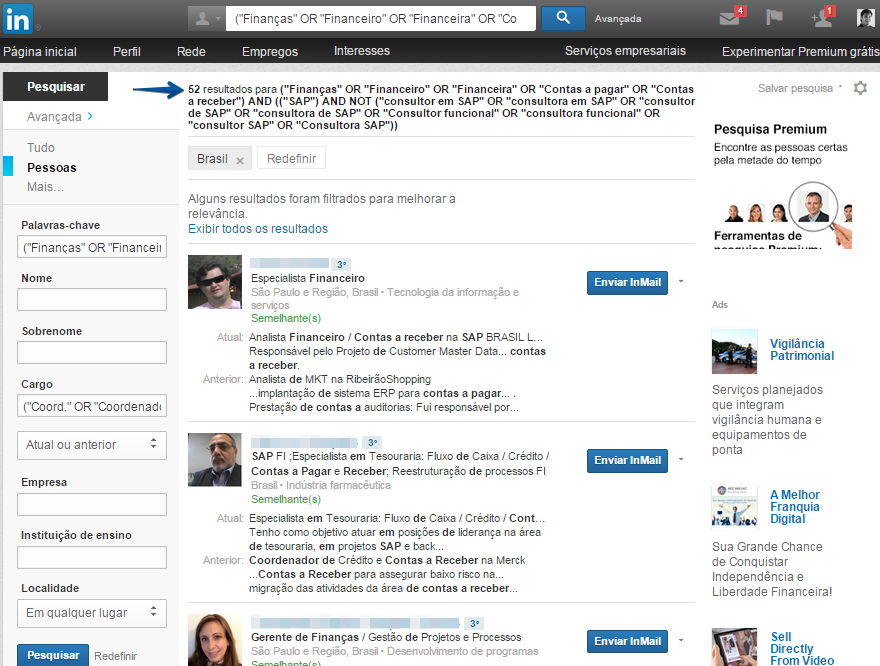880x666 pixels.
Task: Remove the Brasil filter tag
Action: pos(240,160)
